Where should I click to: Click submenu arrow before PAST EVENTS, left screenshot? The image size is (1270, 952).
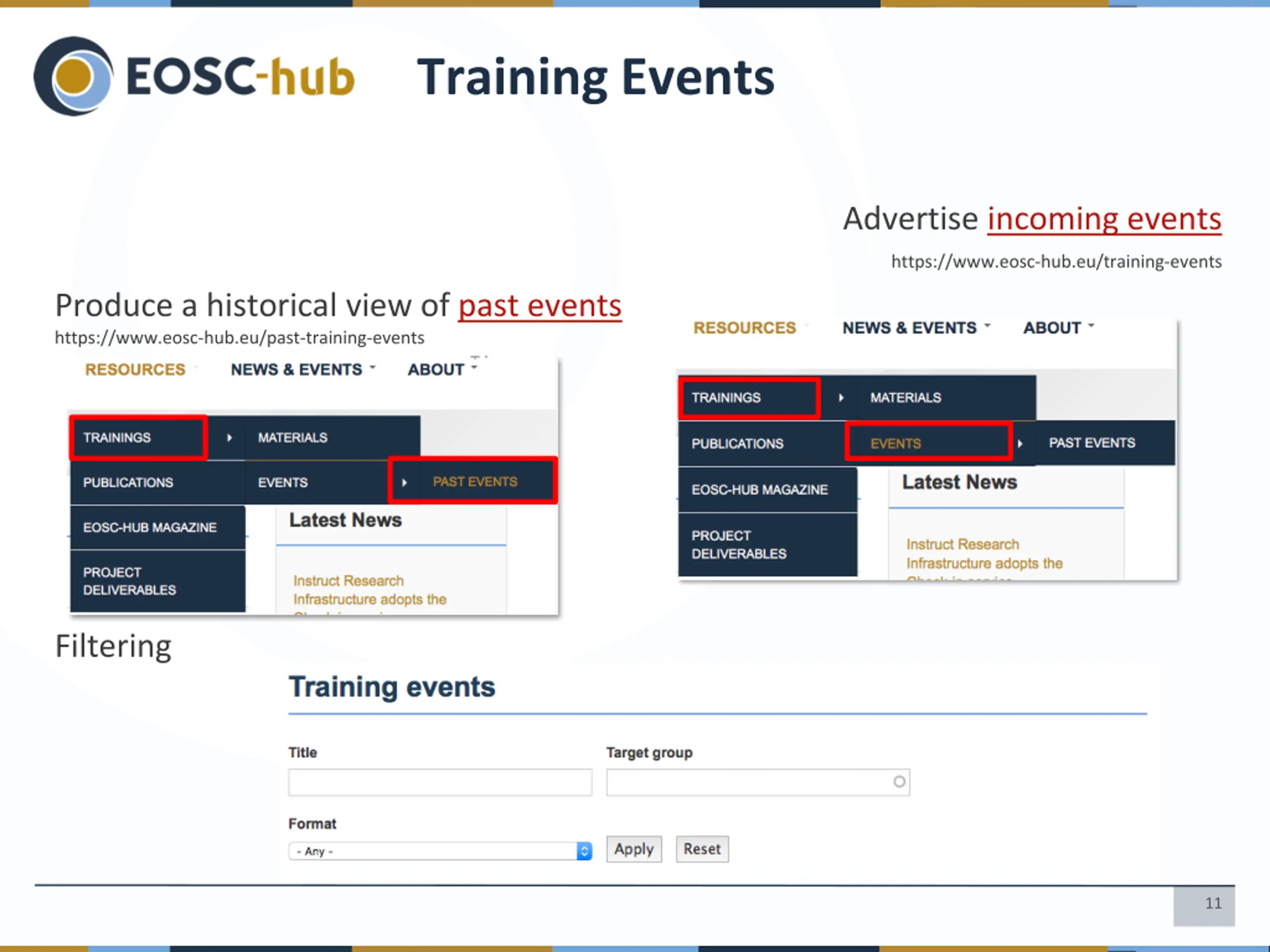coord(404,482)
